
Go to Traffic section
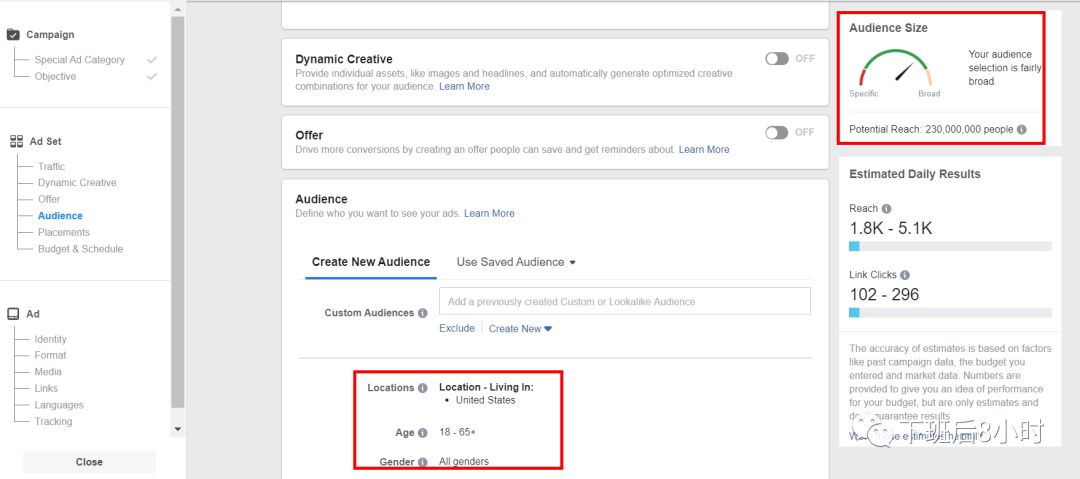point(52,166)
